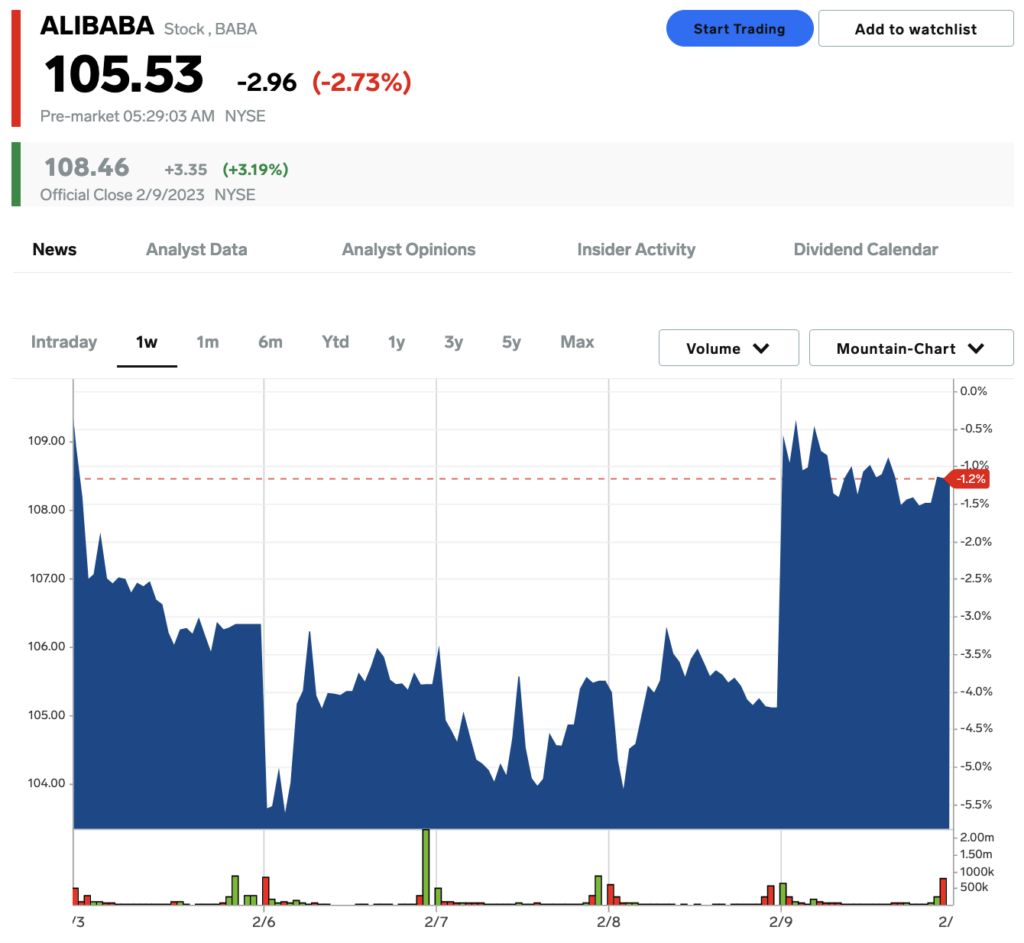This screenshot has height=943, width=1024.
Task: Switch chart to 5y range
Action: [511, 342]
